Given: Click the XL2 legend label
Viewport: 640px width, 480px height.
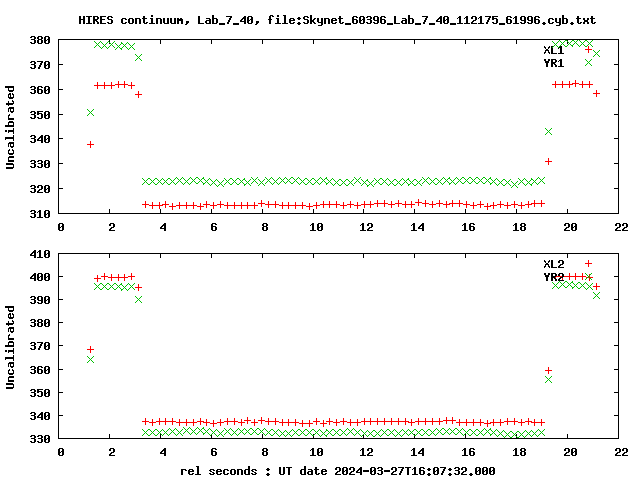Looking at the screenshot, I should 553,264.
